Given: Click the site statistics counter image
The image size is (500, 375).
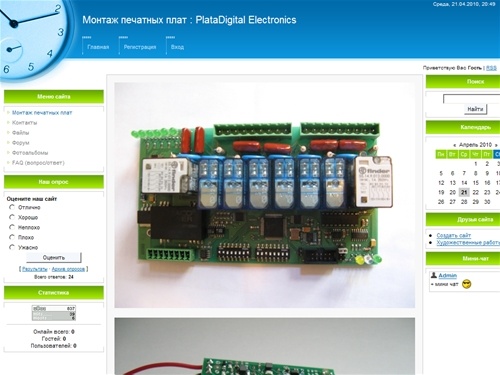Looking at the screenshot, I should (54, 313).
